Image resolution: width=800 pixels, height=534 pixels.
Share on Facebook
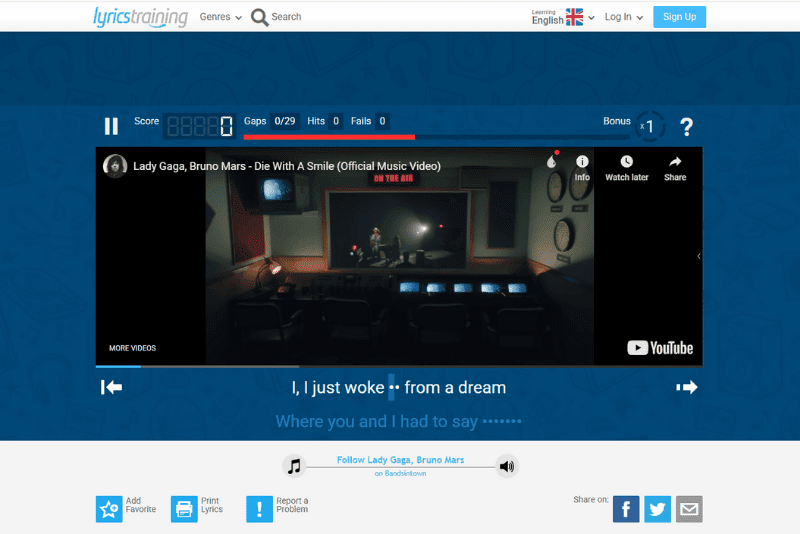[626, 509]
